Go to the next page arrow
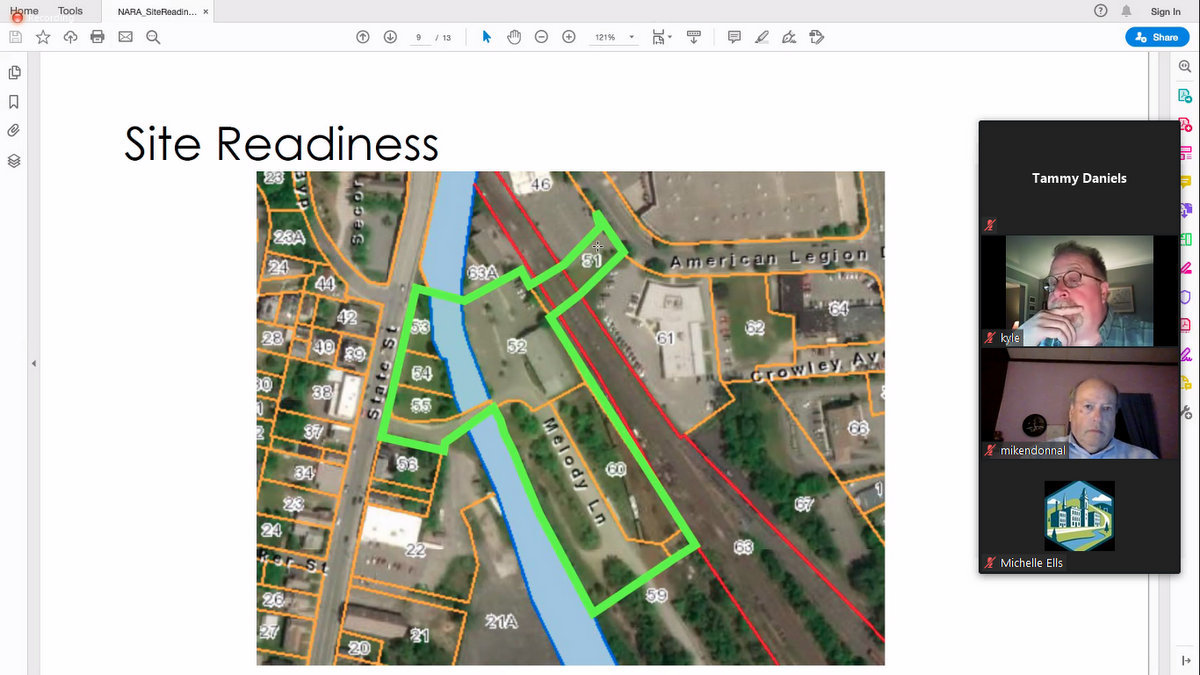 pos(390,37)
